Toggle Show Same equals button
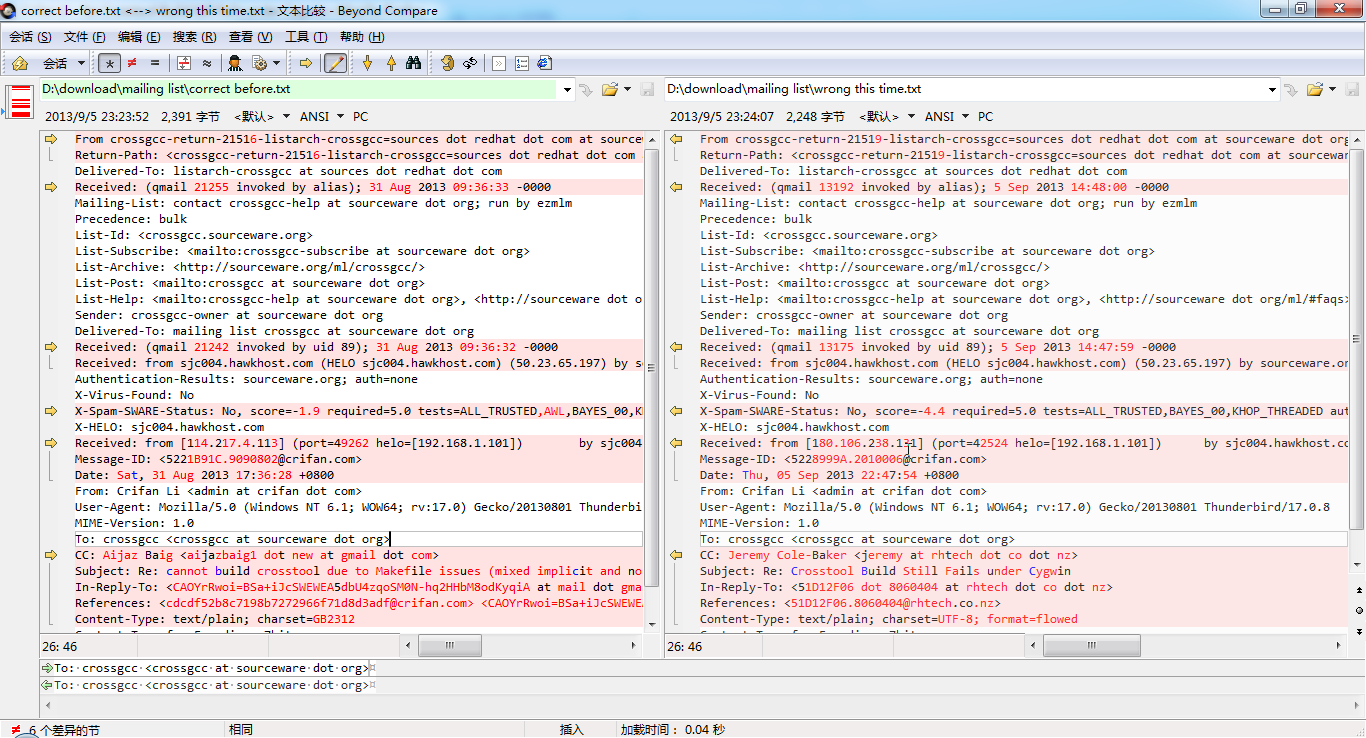Screen dimensions: 1366x738 (x=154, y=63)
